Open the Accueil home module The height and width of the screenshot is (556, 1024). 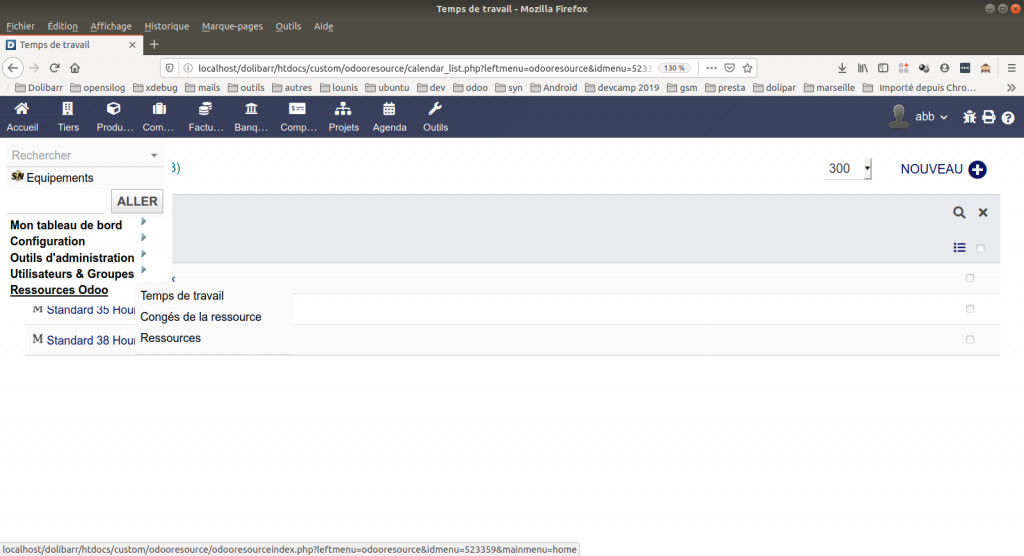[x=22, y=118]
